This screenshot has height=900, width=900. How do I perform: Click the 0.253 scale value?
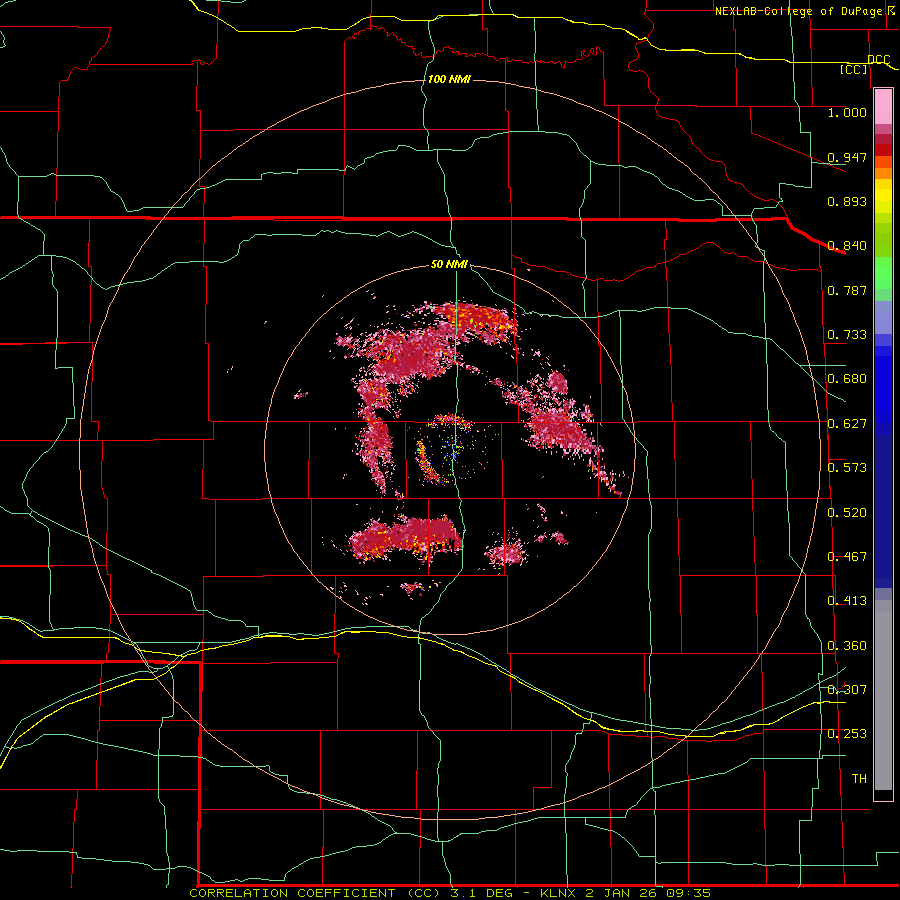(847, 734)
